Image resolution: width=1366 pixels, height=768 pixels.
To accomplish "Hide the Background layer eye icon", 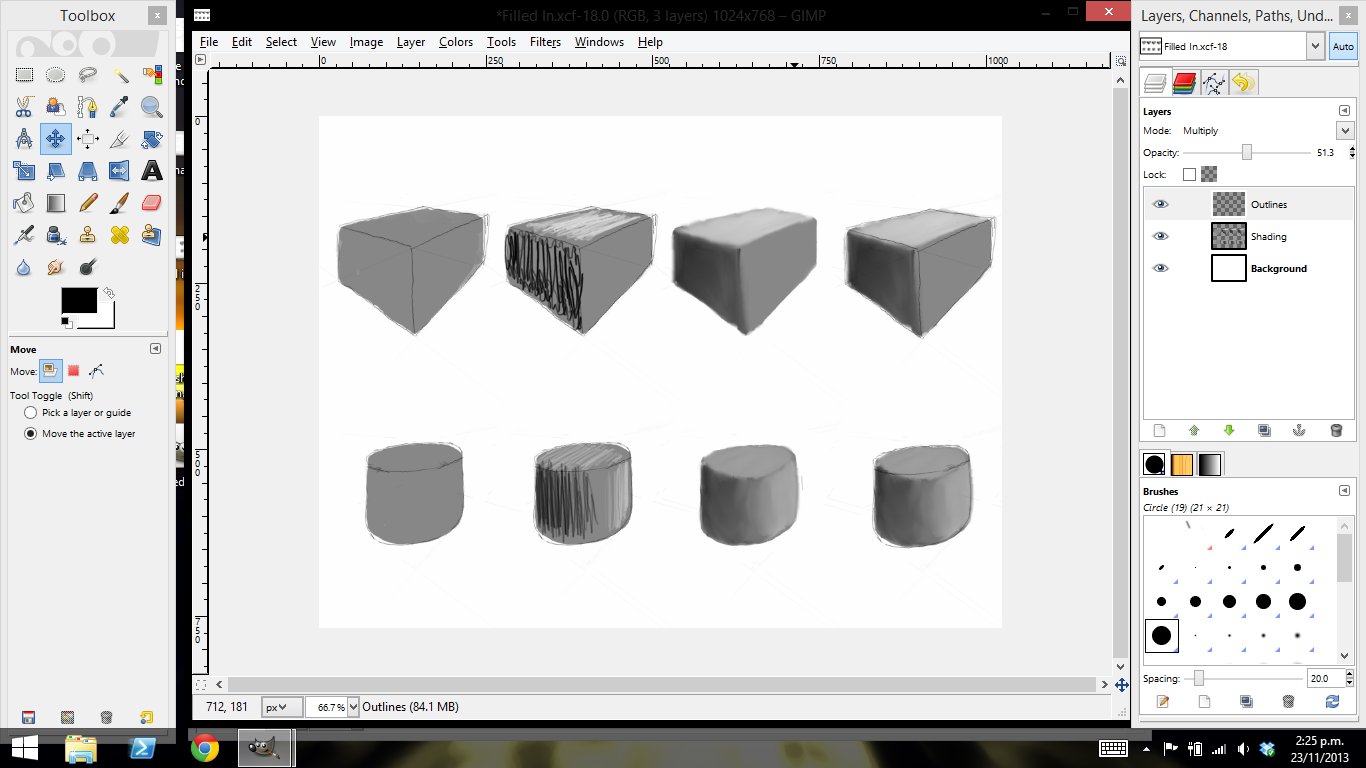I will (1160, 268).
